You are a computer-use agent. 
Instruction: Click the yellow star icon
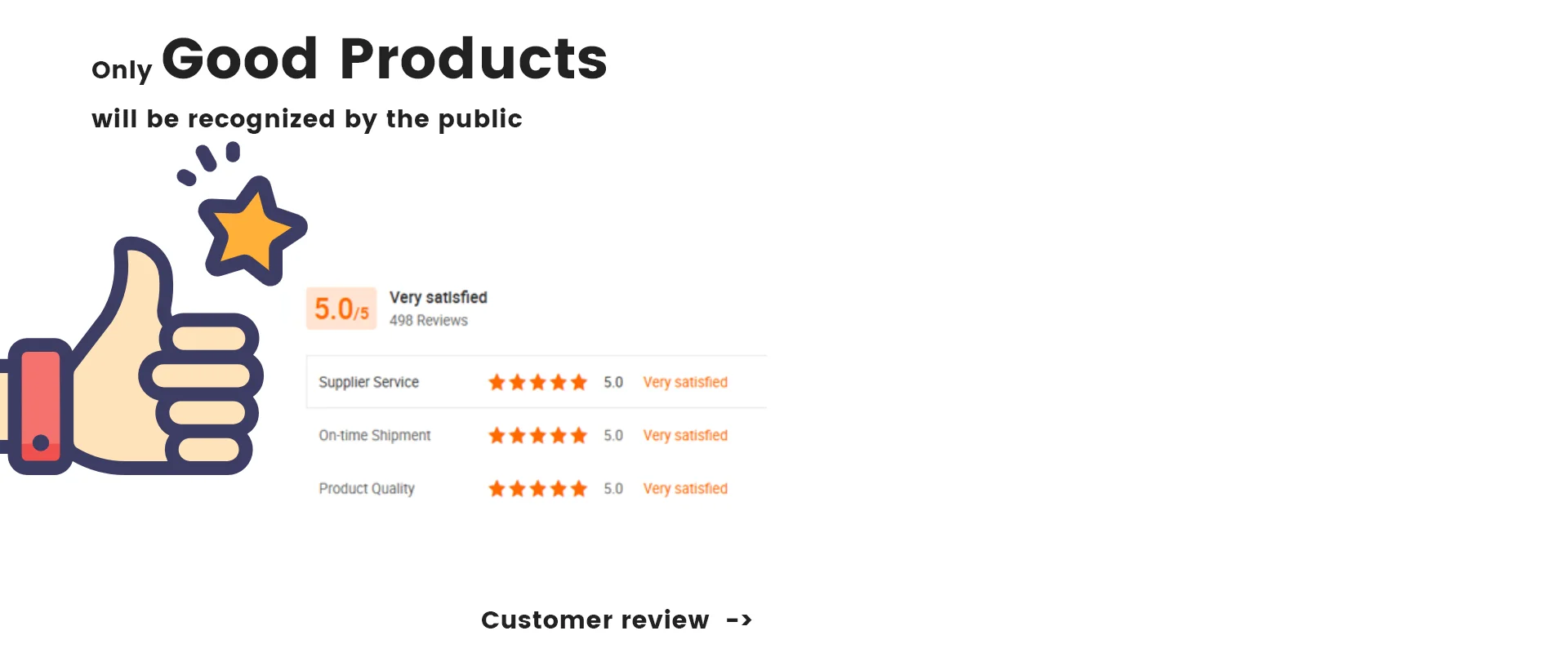252,230
